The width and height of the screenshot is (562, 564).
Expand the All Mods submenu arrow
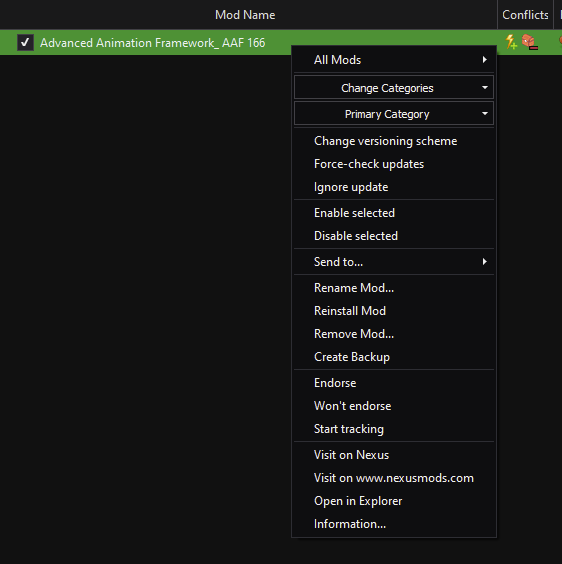click(x=485, y=60)
